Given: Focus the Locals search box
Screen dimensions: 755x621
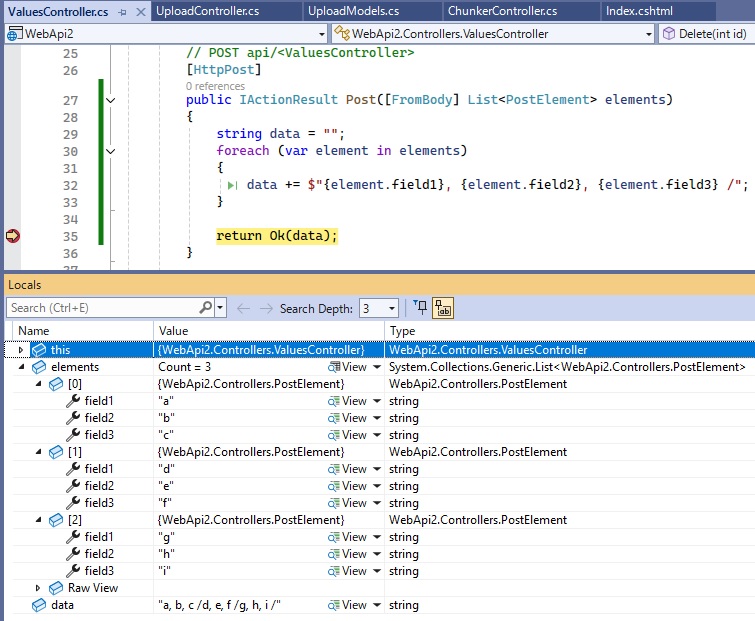Looking at the screenshot, I should pyautogui.click(x=104, y=308).
